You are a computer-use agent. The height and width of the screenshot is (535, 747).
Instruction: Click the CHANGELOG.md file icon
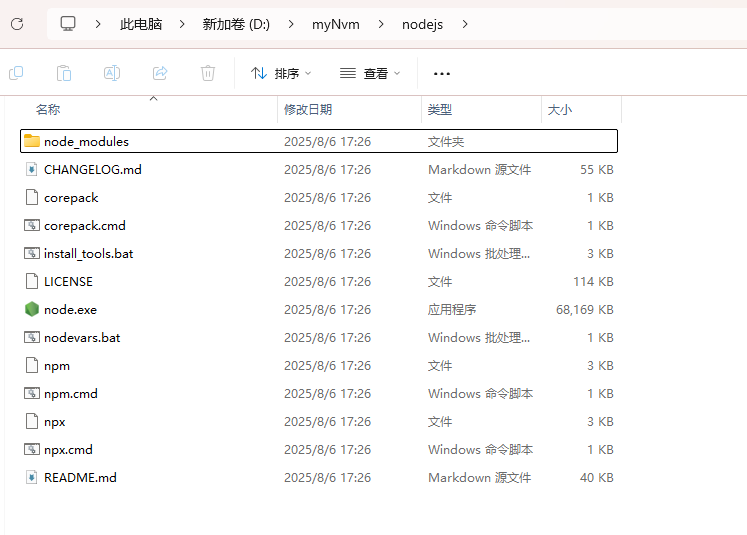pos(31,169)
